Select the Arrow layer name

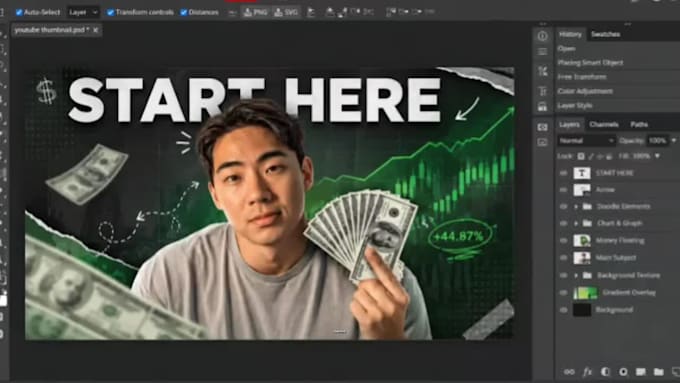pos(605,190)
